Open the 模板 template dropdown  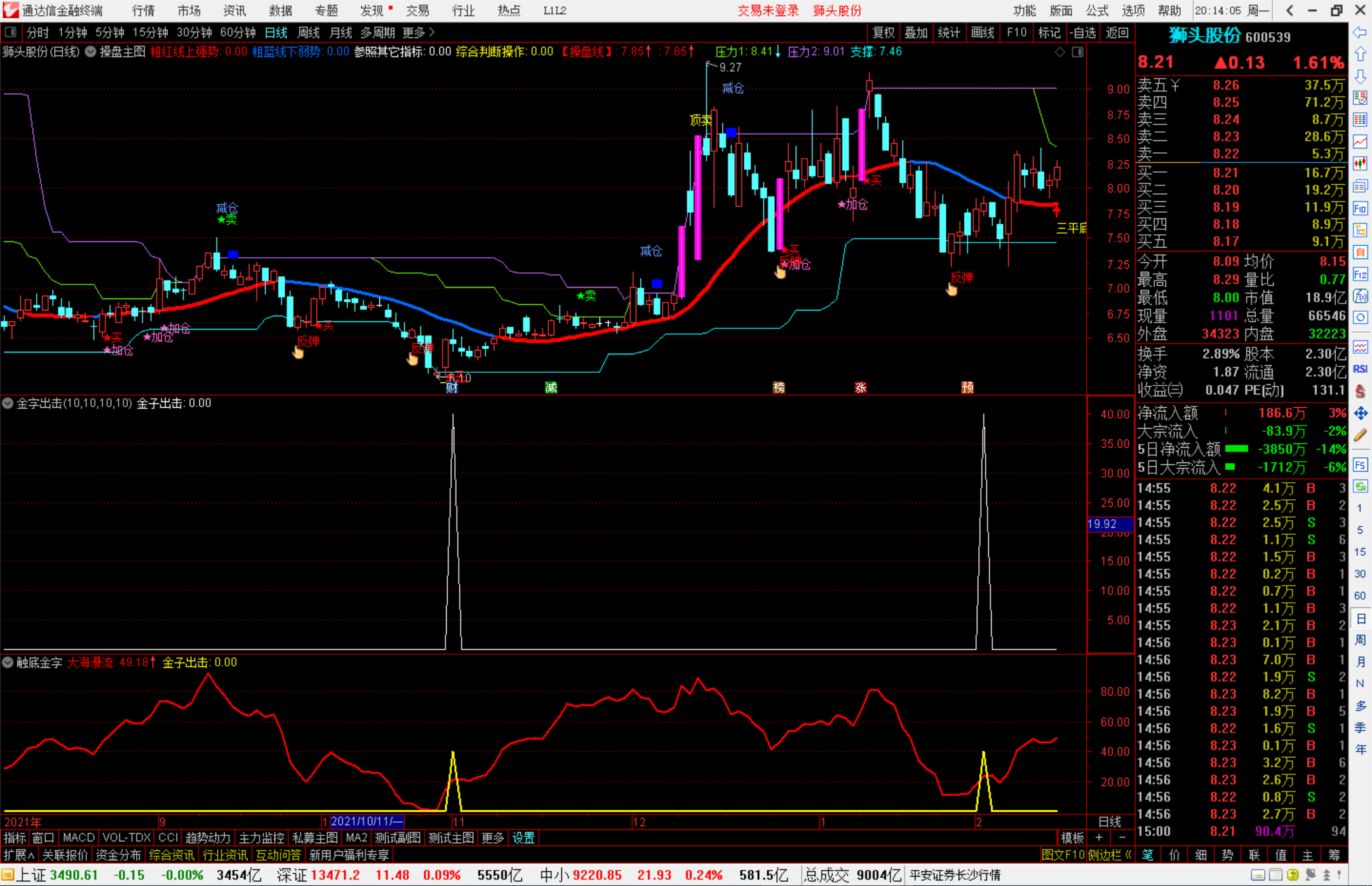point(1072,838)
